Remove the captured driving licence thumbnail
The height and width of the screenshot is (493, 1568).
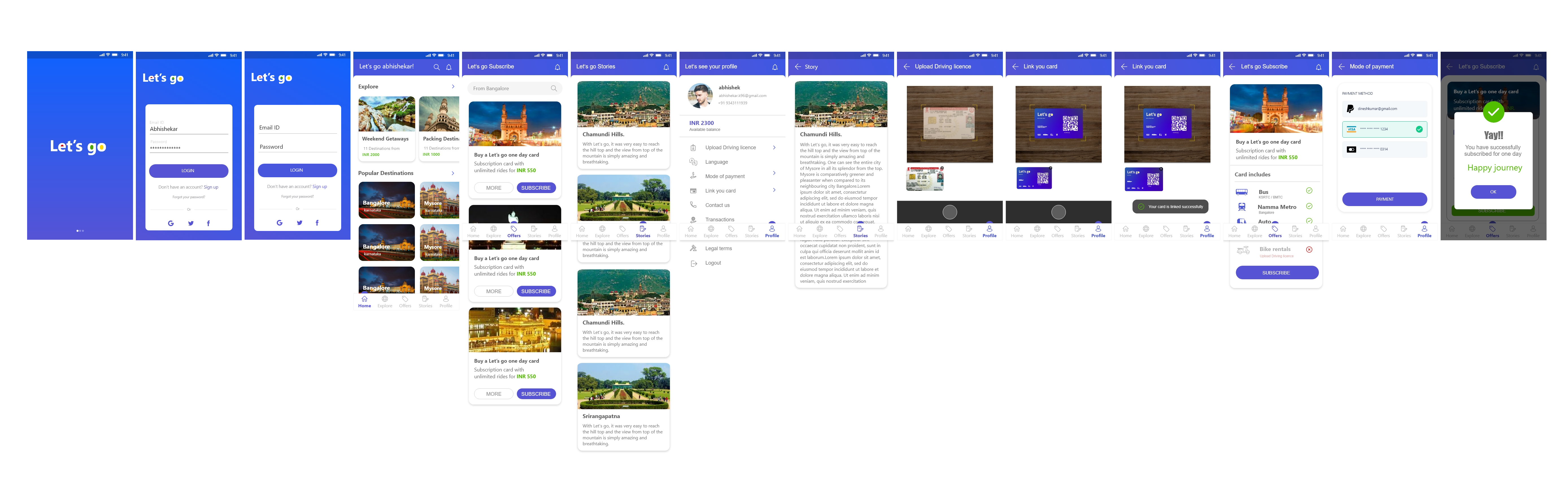[x=942, y=168]
